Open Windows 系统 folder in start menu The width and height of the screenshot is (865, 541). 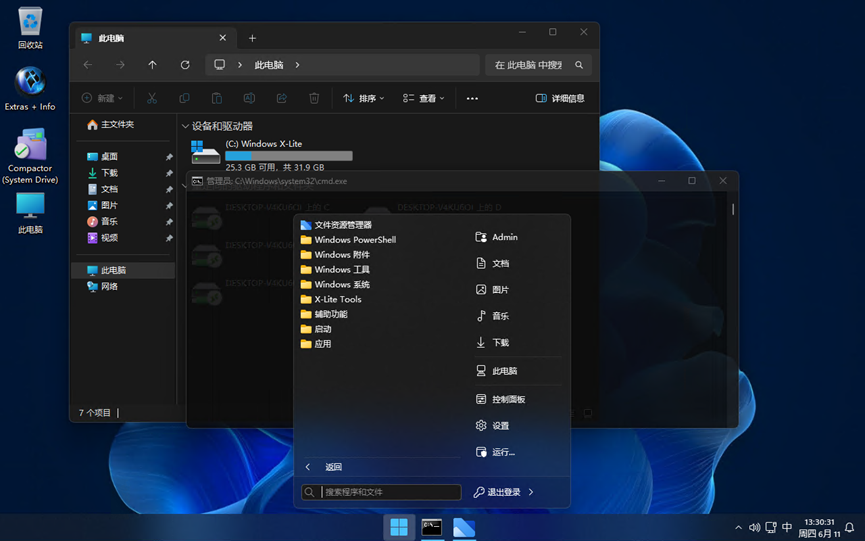pos(335,285)
